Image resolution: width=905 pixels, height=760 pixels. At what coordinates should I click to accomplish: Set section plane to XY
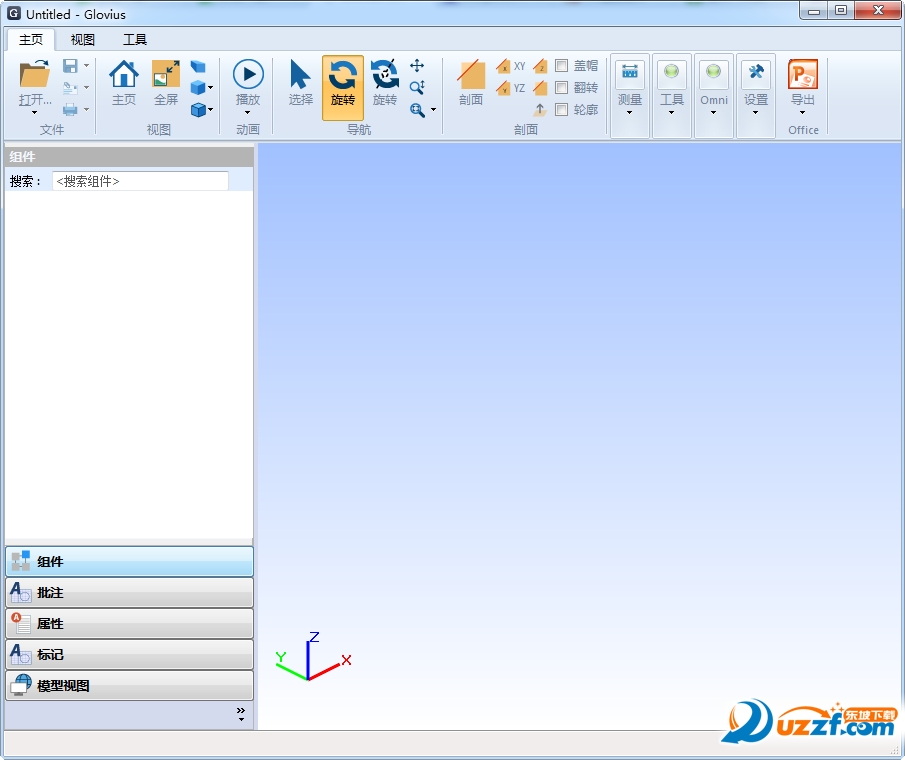511,66
